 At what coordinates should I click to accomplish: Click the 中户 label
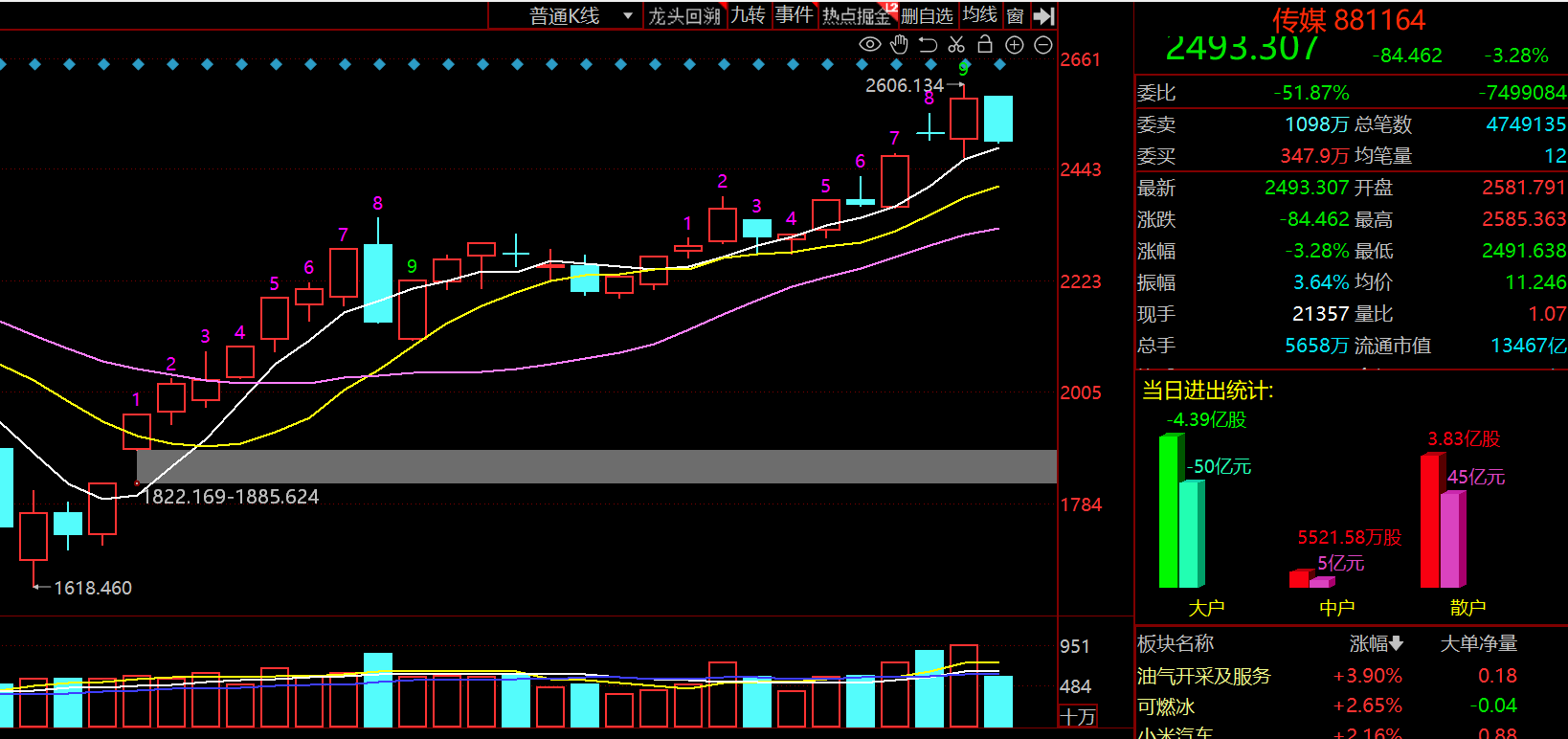[x=1337, y=608]
